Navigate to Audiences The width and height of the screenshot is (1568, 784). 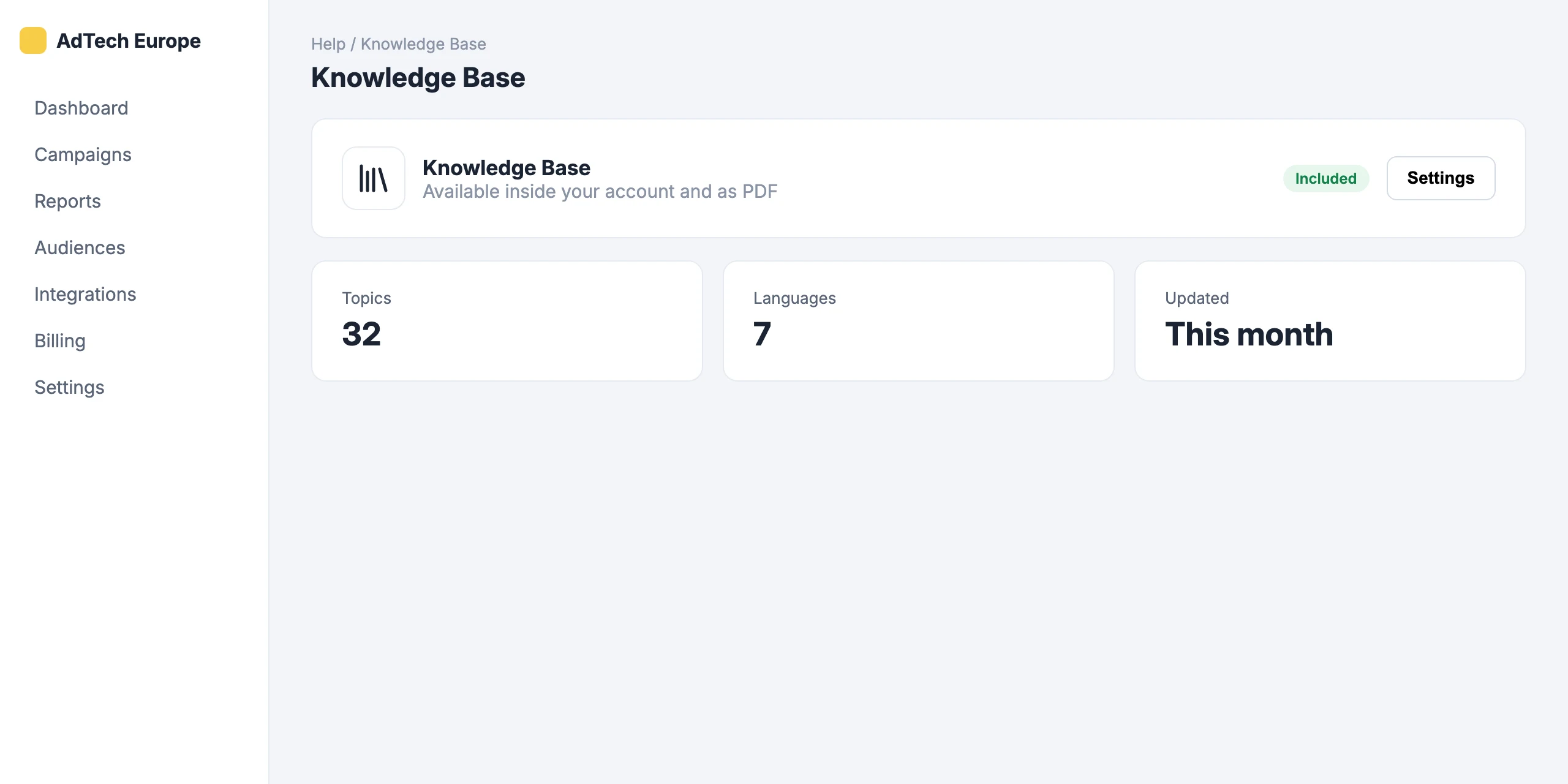pos(80,247)
